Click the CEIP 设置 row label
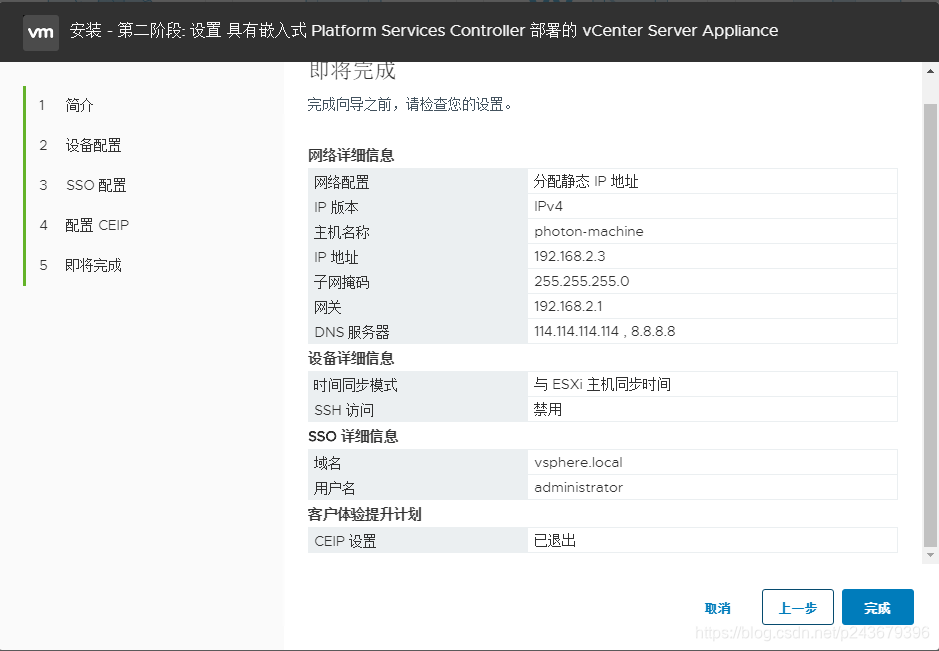The image size is (939, 651). coord(345,541)
